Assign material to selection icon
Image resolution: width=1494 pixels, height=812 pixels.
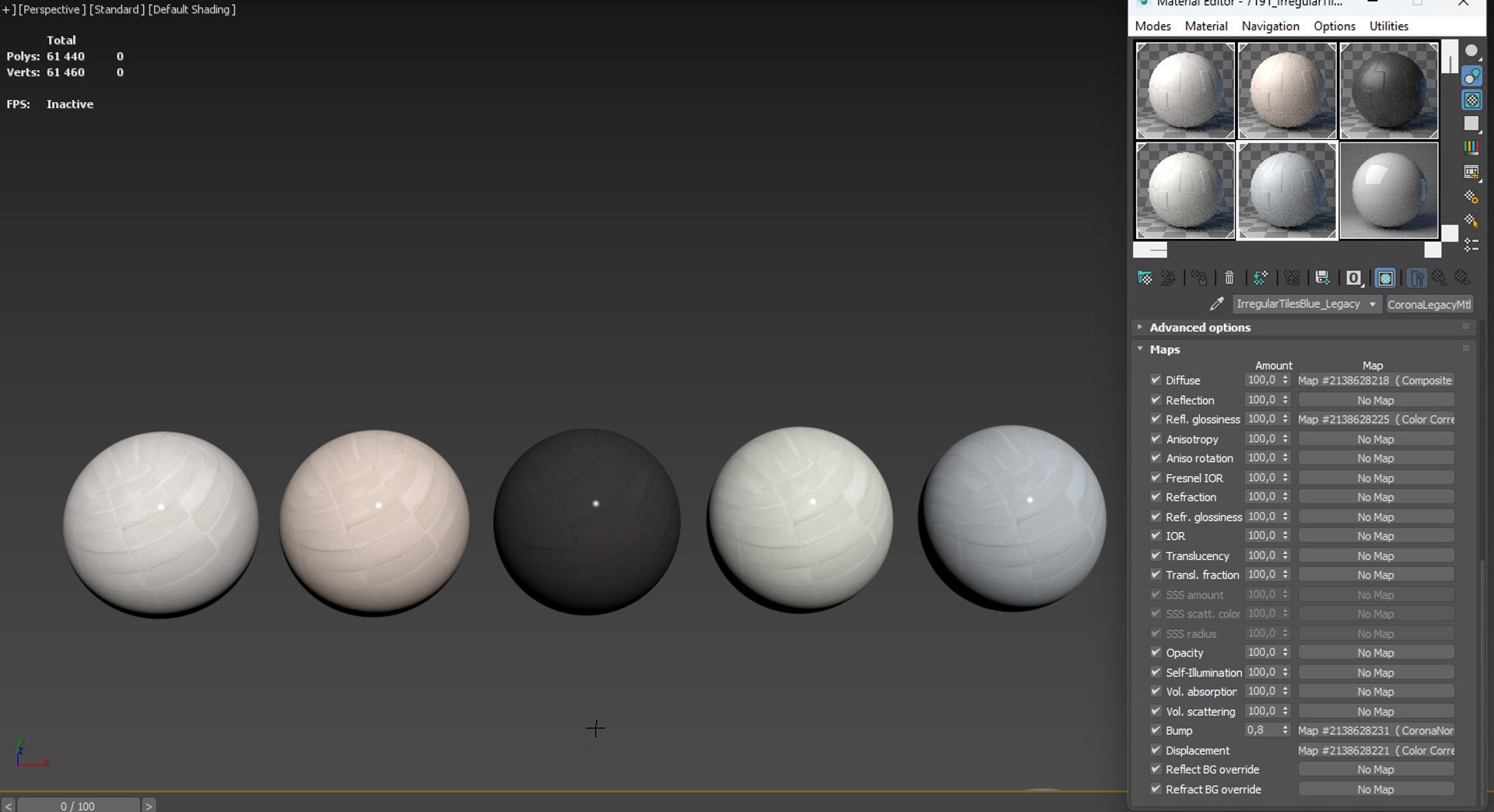point(1199,278)
